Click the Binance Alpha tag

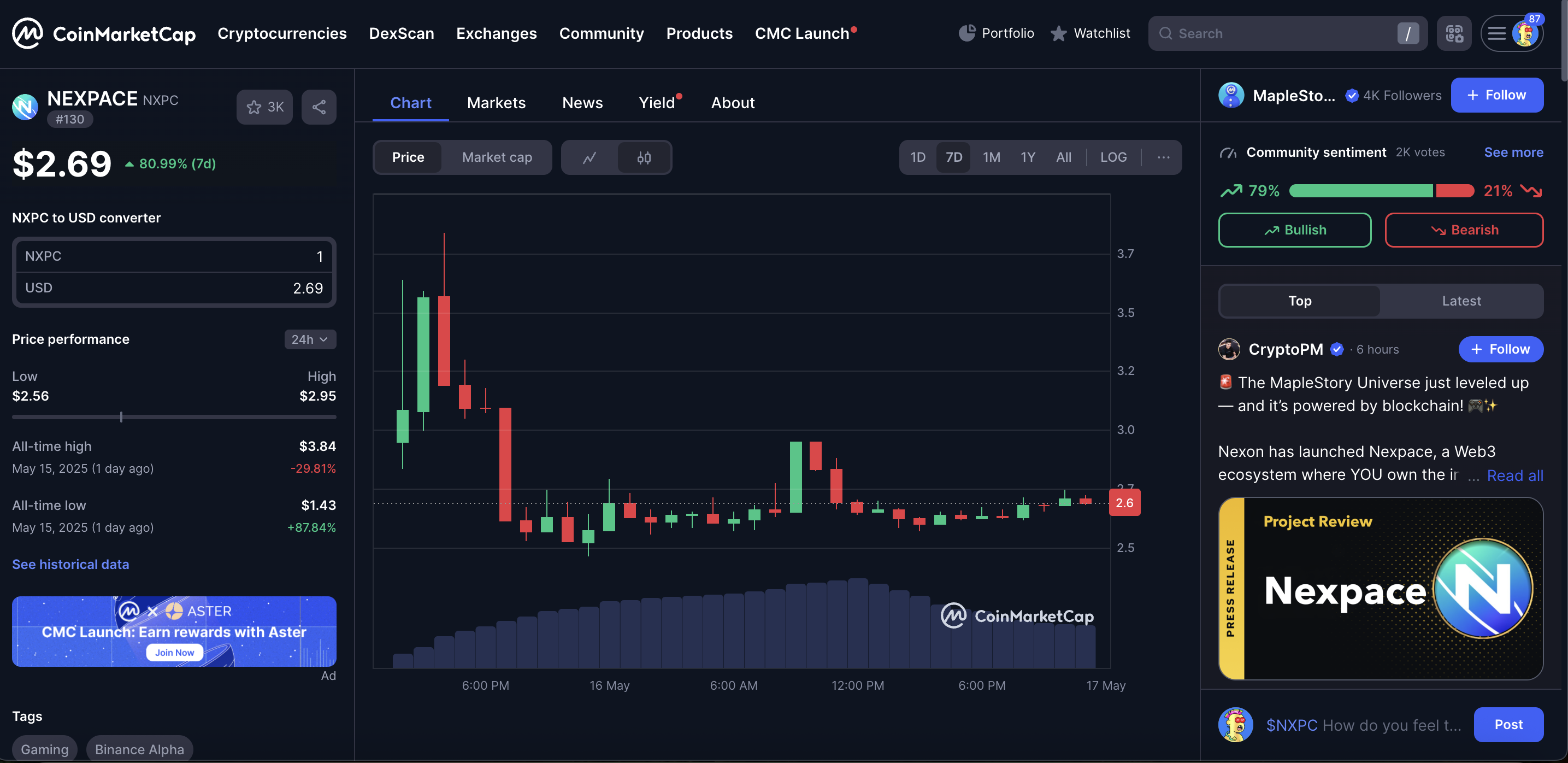pyautogui.click(x=139, y=749)
